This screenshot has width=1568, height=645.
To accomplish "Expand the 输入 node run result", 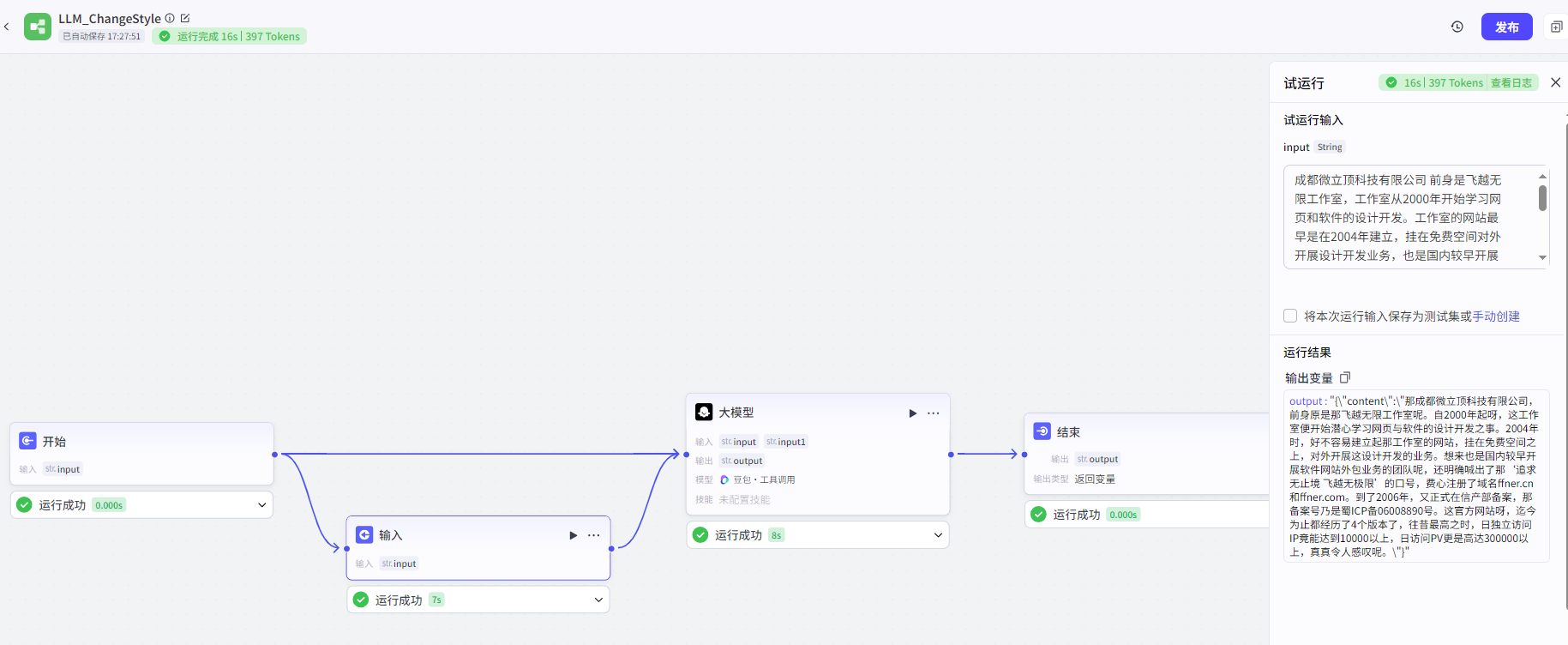I will click(598, 600).
